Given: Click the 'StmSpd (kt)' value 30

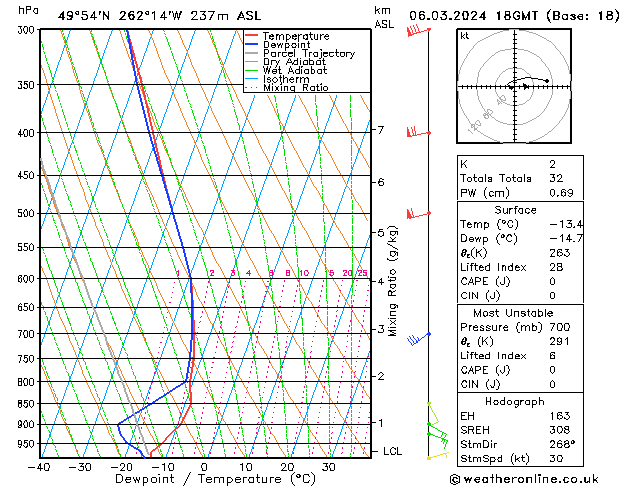Looking at the screenshot, I should (556, 459).
